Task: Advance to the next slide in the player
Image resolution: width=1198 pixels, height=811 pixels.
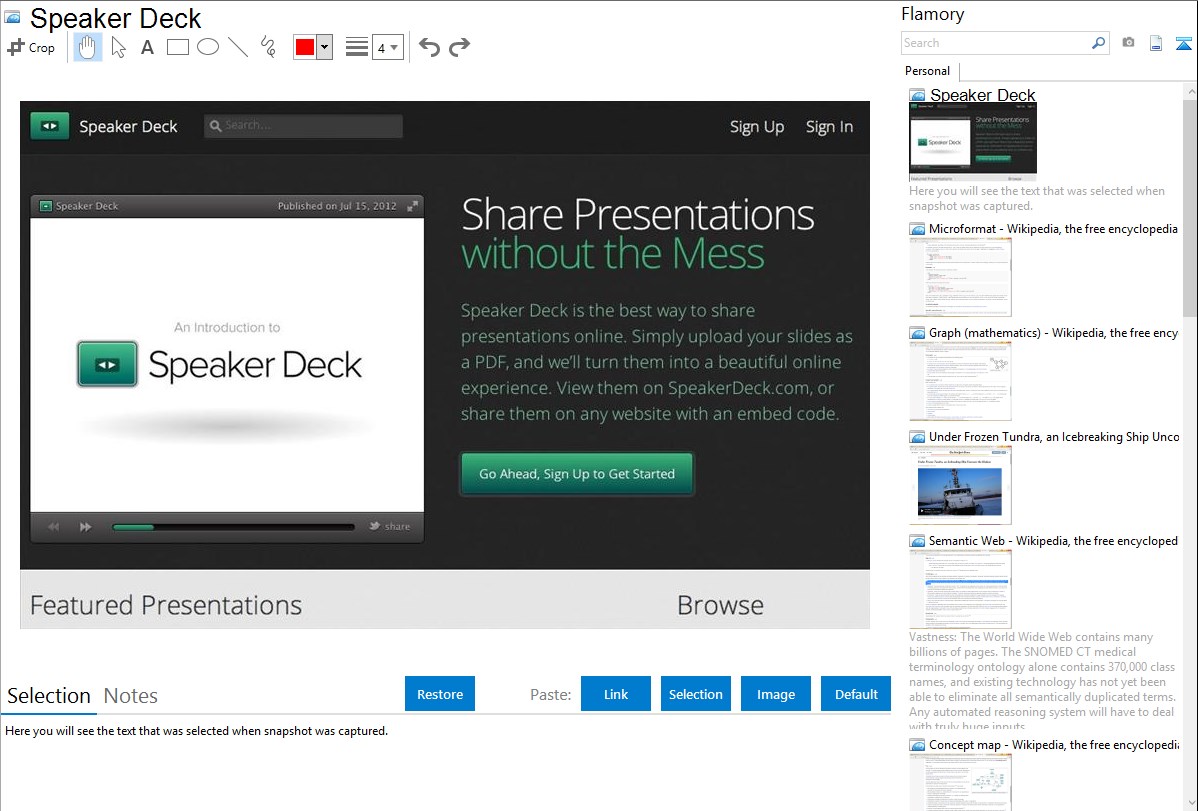Action: 86,527
